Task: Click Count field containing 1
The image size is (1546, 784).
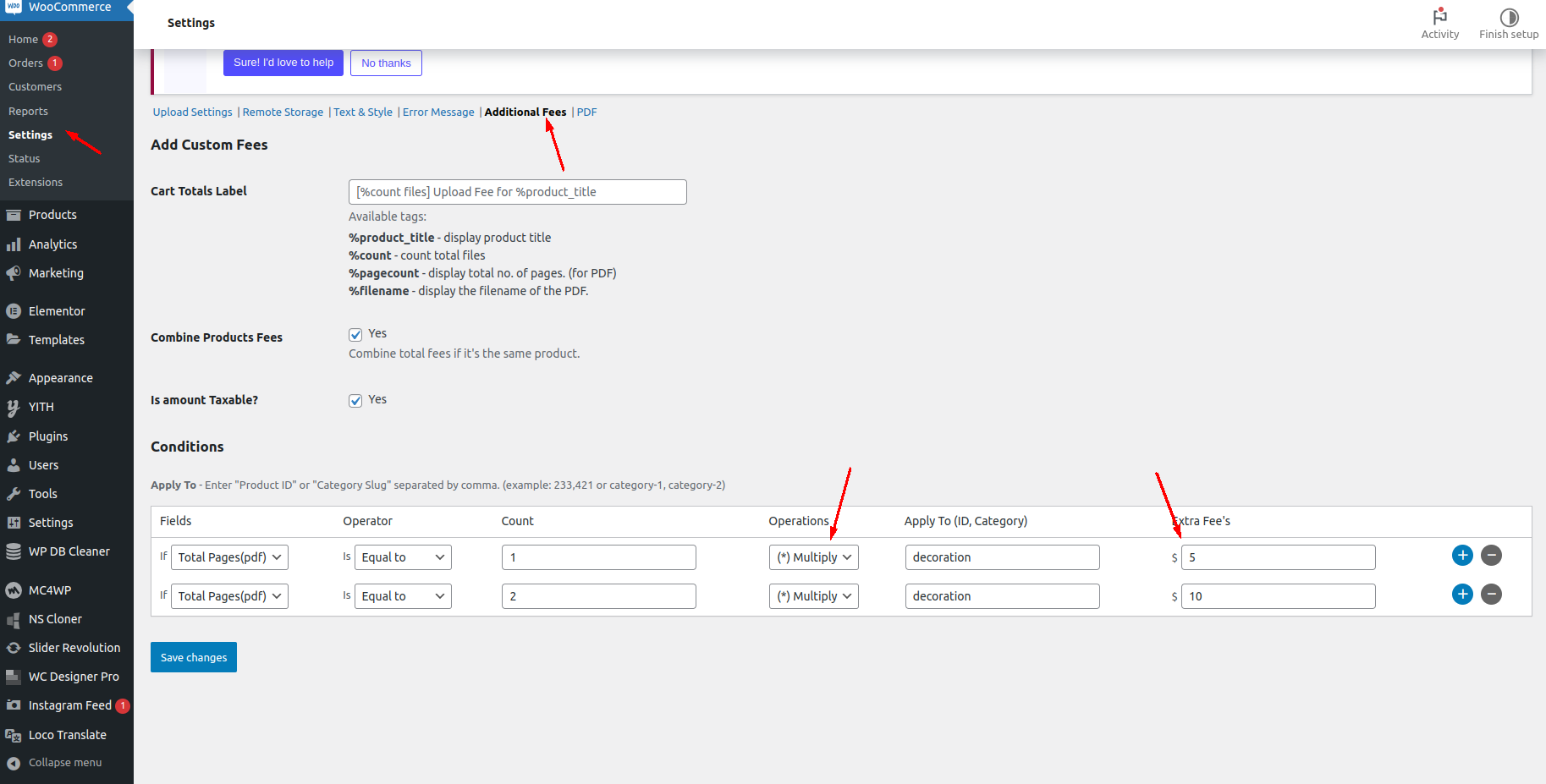Action: pos(598,557)
